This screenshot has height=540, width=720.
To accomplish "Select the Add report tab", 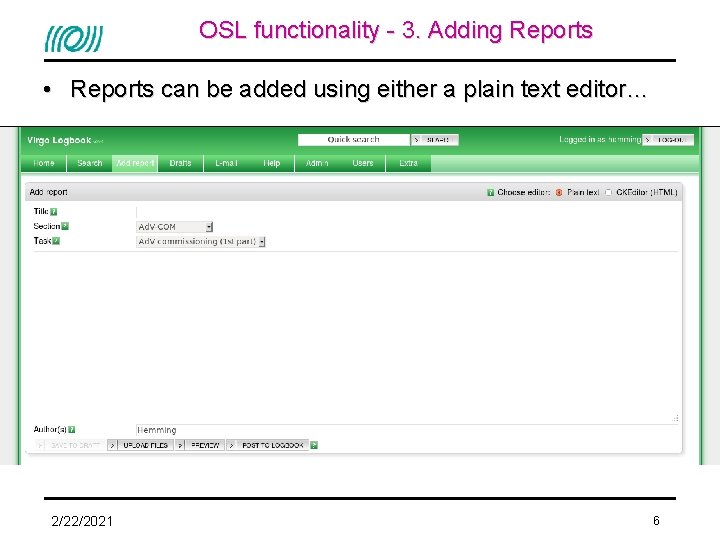I will point(135,163).
